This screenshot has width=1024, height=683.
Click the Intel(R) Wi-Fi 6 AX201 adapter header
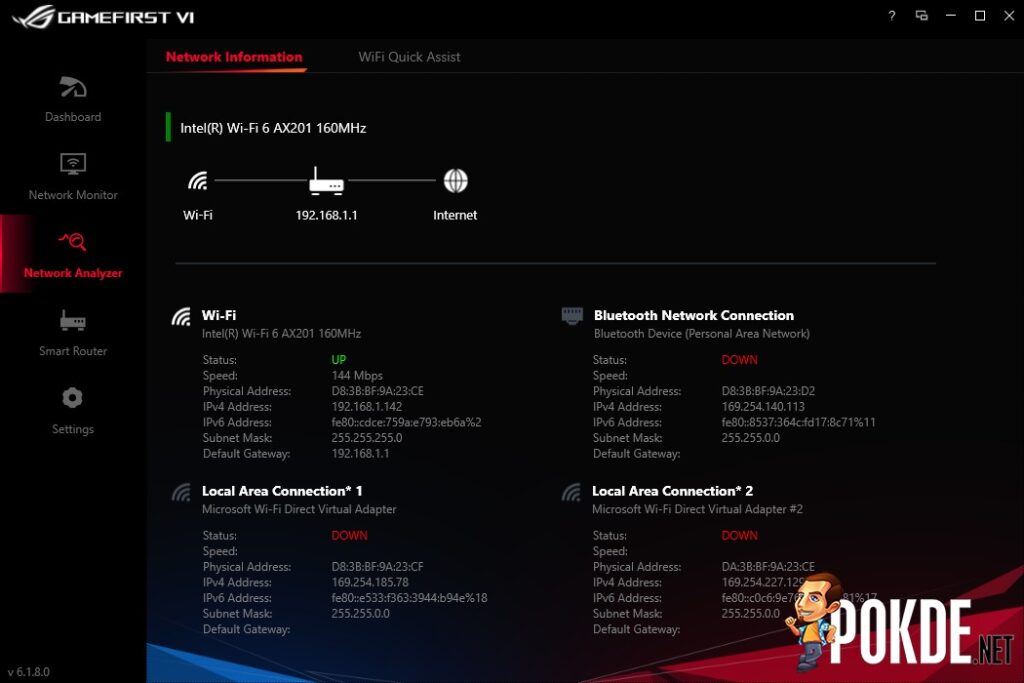pyautogui.click(x=273, y=128)
